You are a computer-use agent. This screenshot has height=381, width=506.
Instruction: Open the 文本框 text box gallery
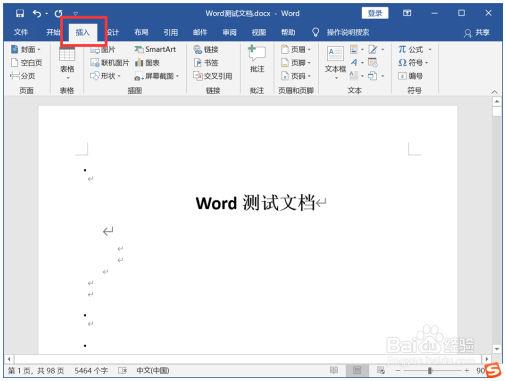335,63
